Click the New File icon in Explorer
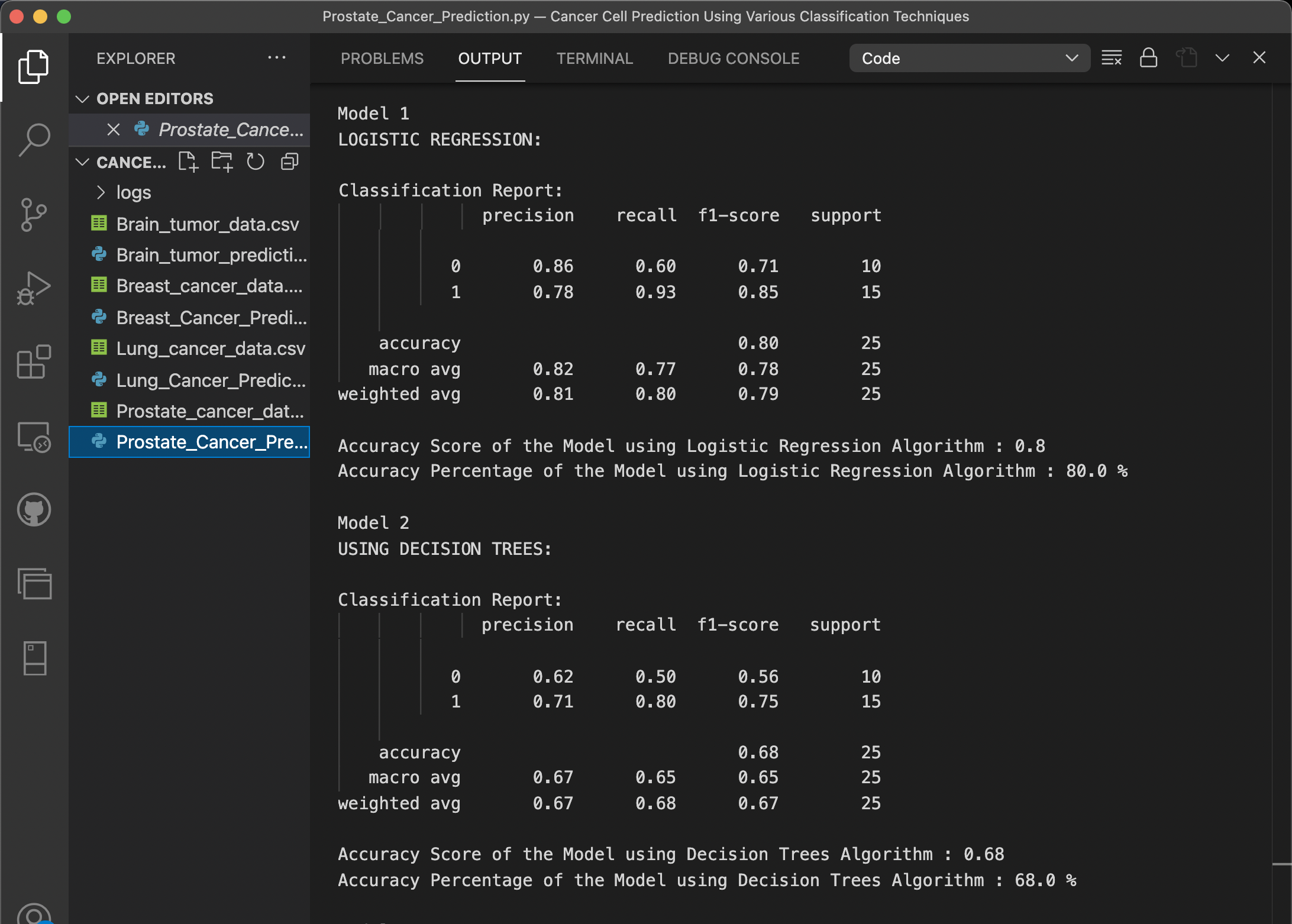1292x924 pixels. coord(188,161)
